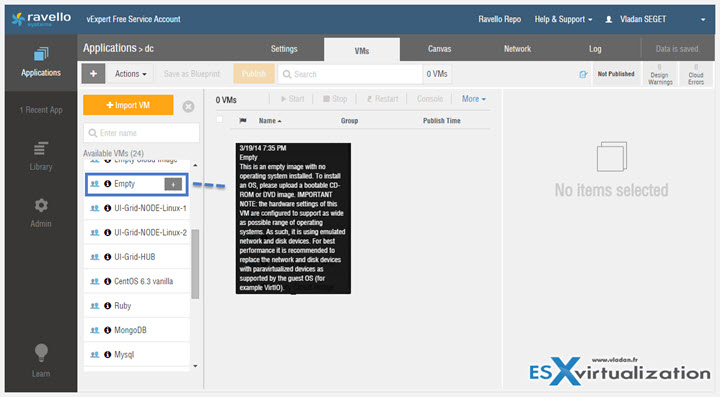Click the Stop button
720x397 pixels.
[x=335, y=99]
